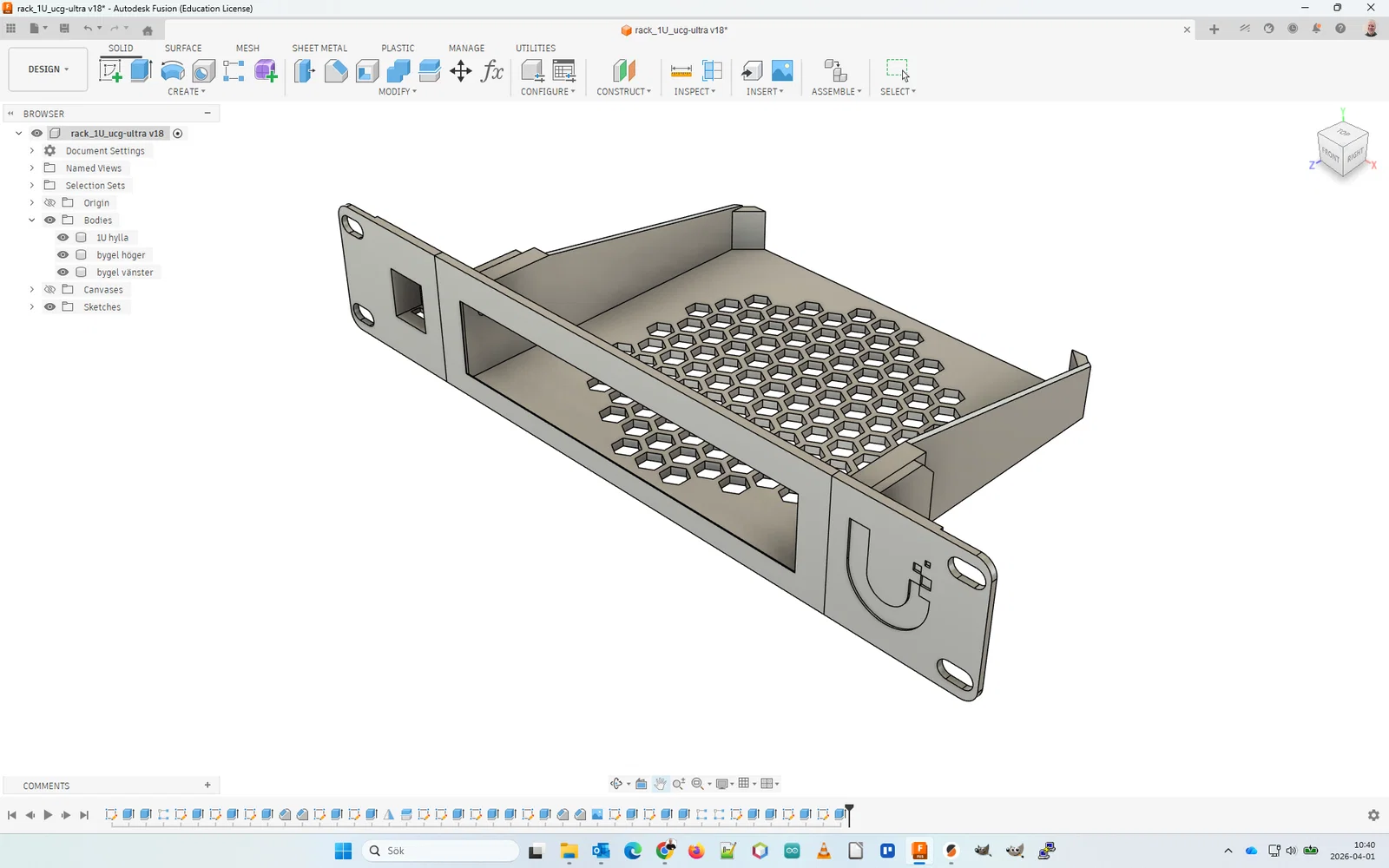Hide the 1U hylla body

tap(63, 238)
